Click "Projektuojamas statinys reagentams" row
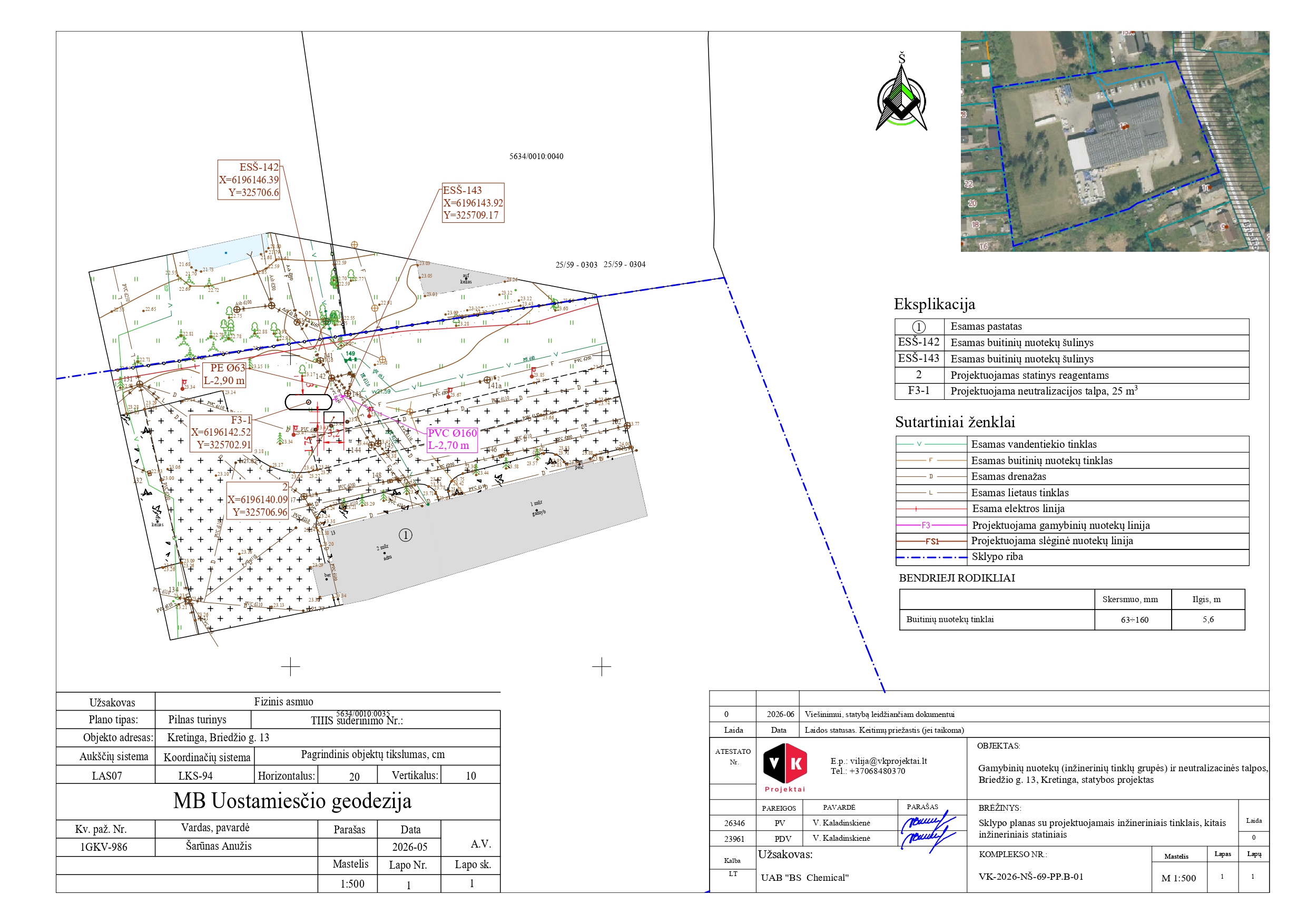 1072,375
